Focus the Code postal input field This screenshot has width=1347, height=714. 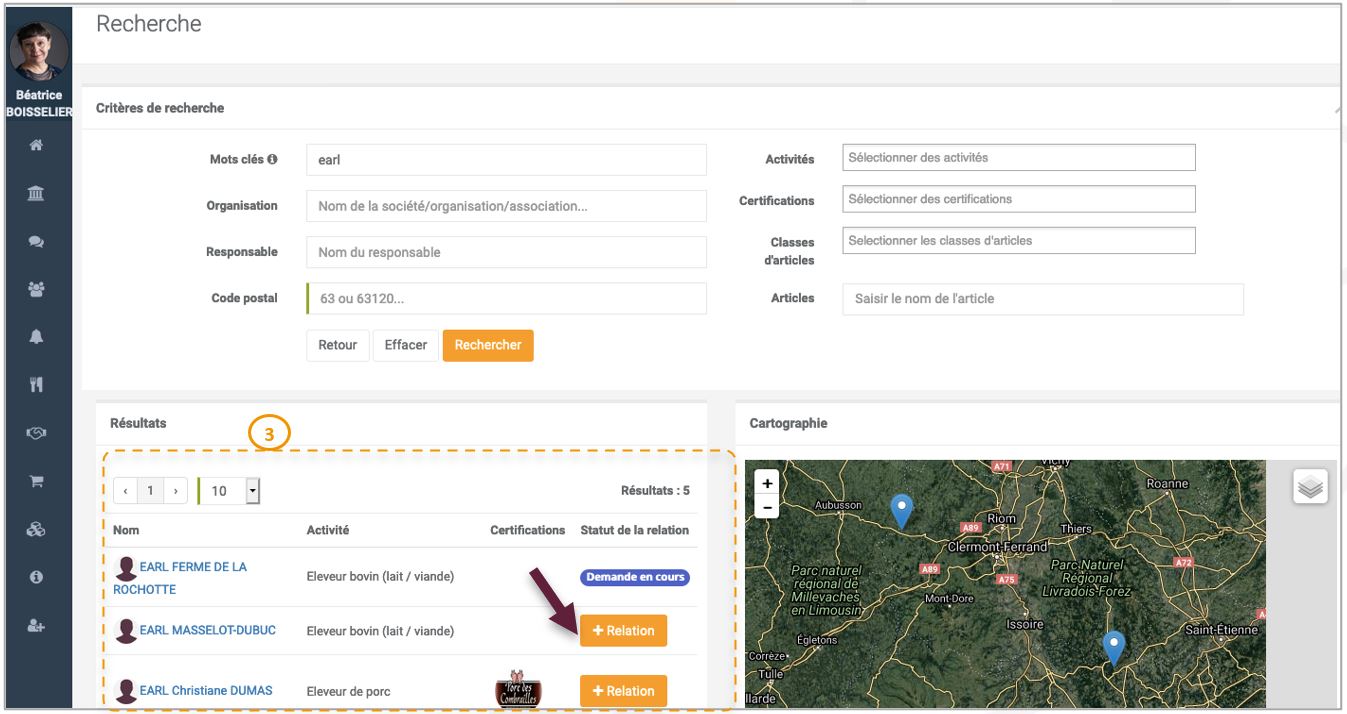(x=506, y=299)
